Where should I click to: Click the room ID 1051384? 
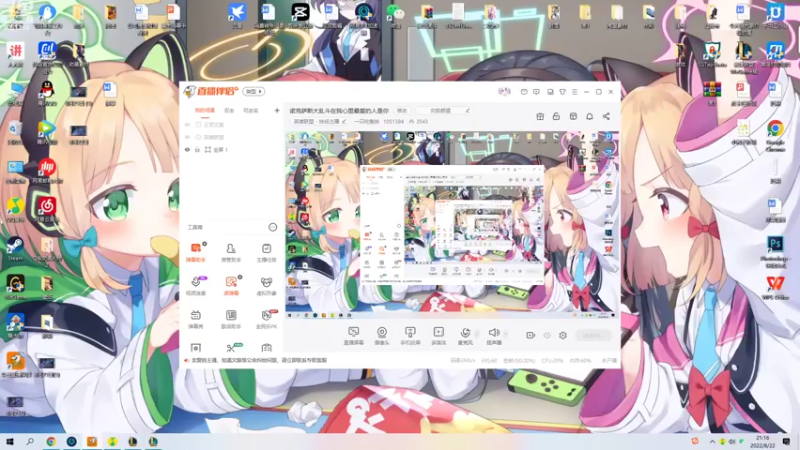coord(393,121)
